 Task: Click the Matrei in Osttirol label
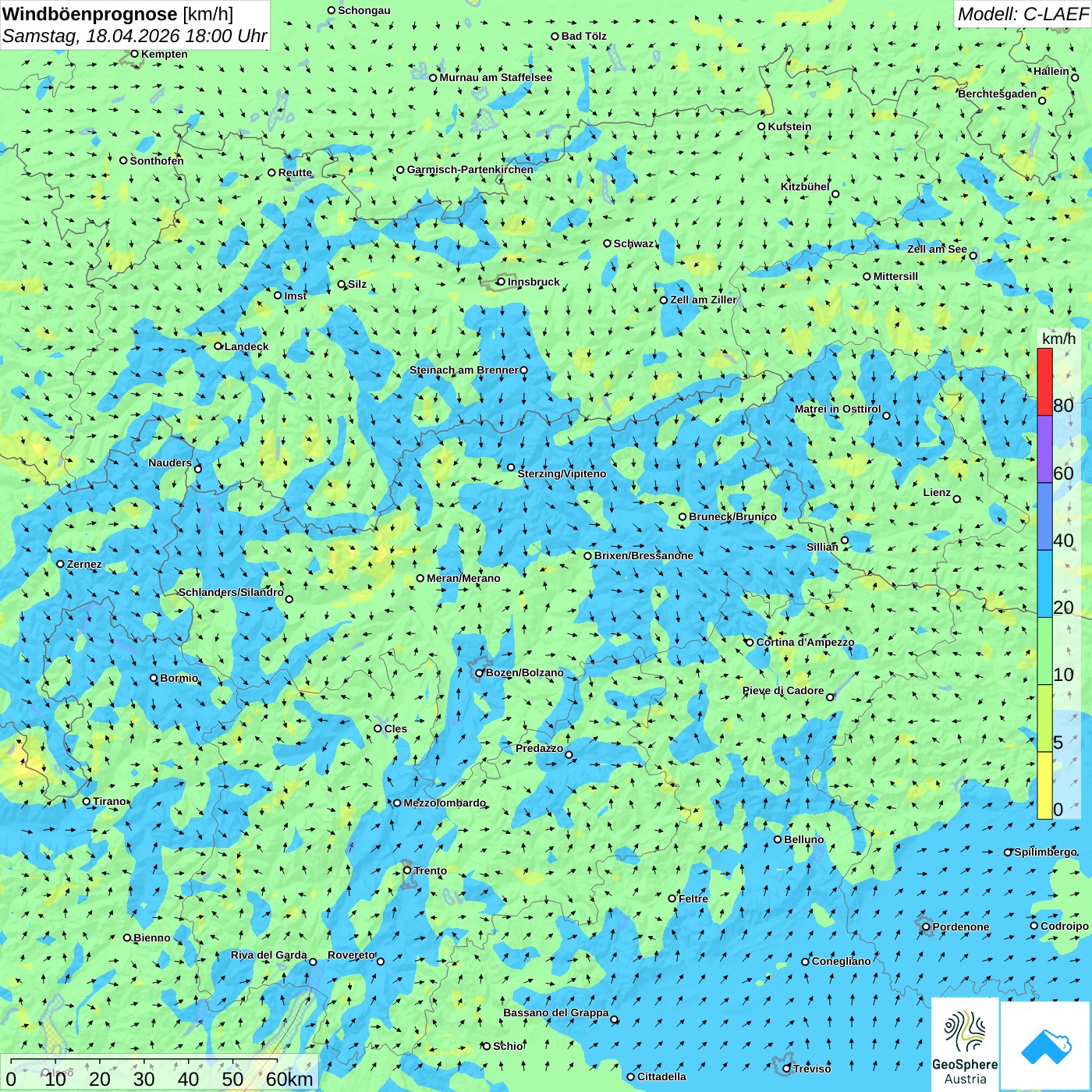(837, 409)
